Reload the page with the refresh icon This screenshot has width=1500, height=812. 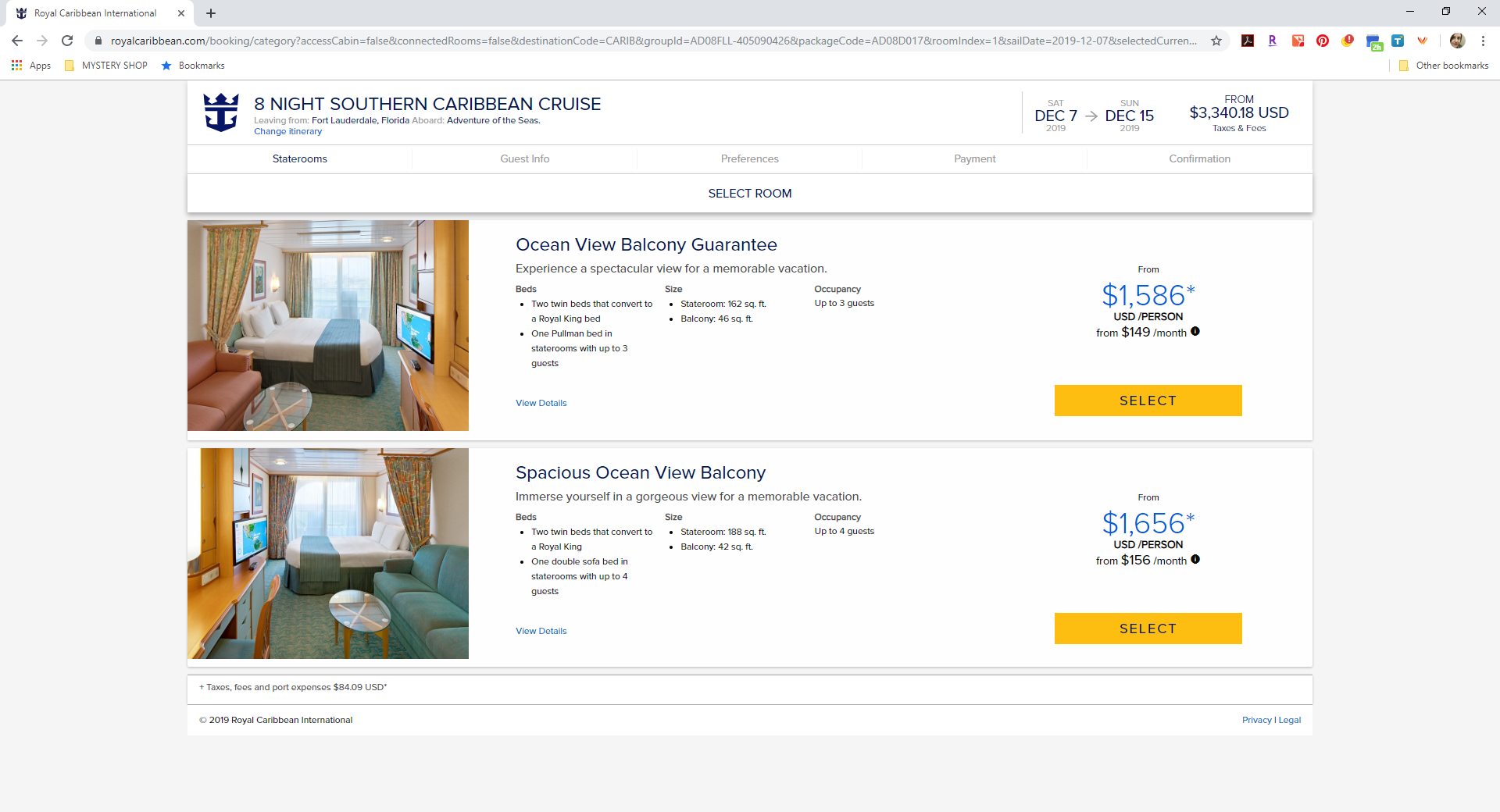point(67,41)
